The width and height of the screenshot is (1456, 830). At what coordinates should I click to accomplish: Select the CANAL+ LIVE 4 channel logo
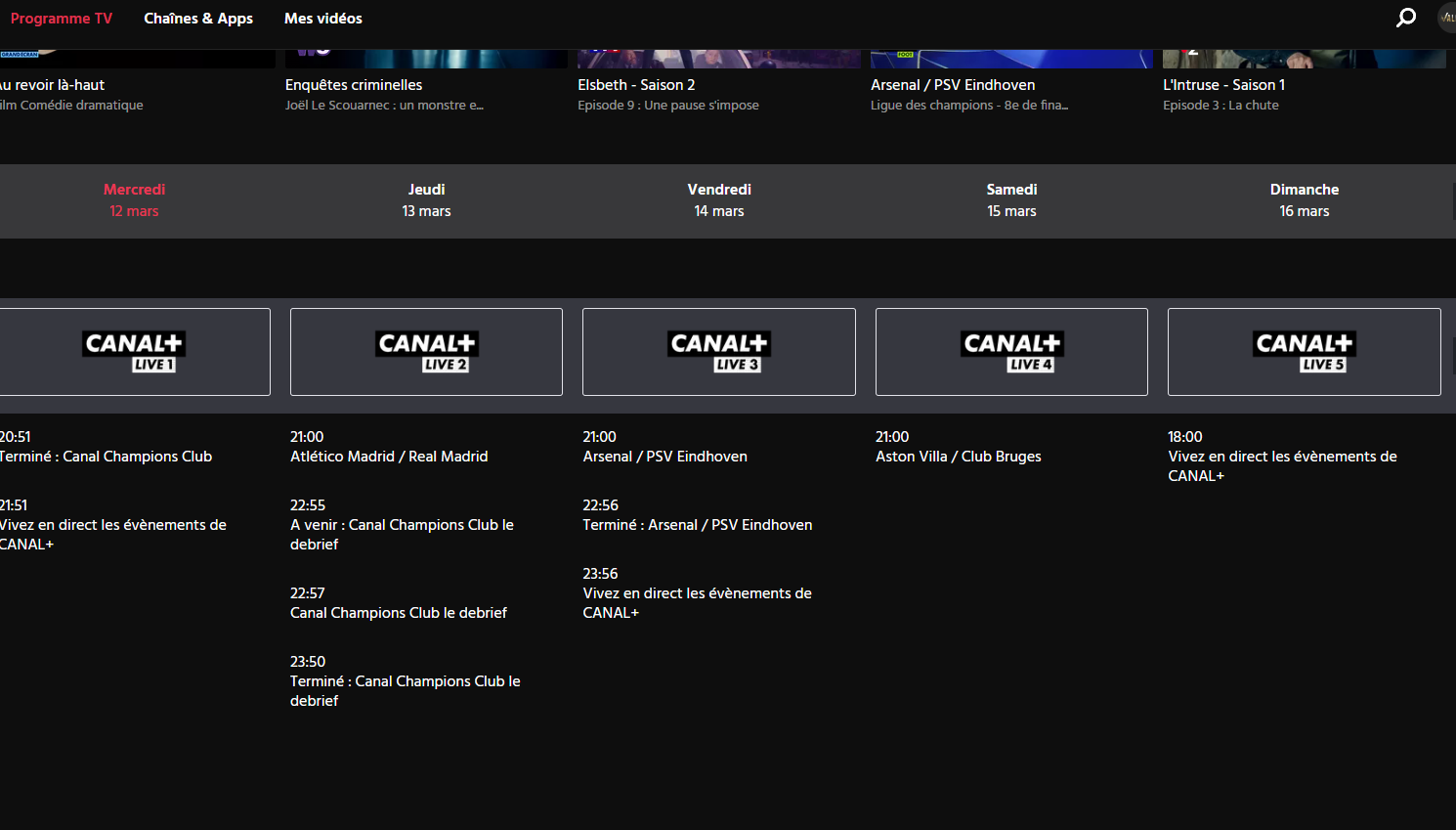click(x=1011, y=352)
